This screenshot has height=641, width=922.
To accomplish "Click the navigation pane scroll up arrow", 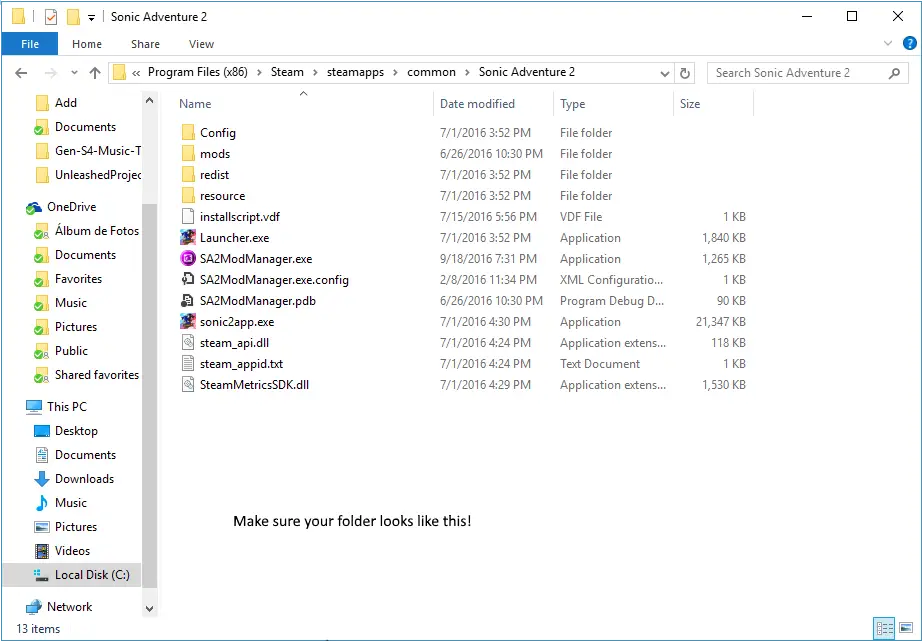I will (x=149, y=101).
